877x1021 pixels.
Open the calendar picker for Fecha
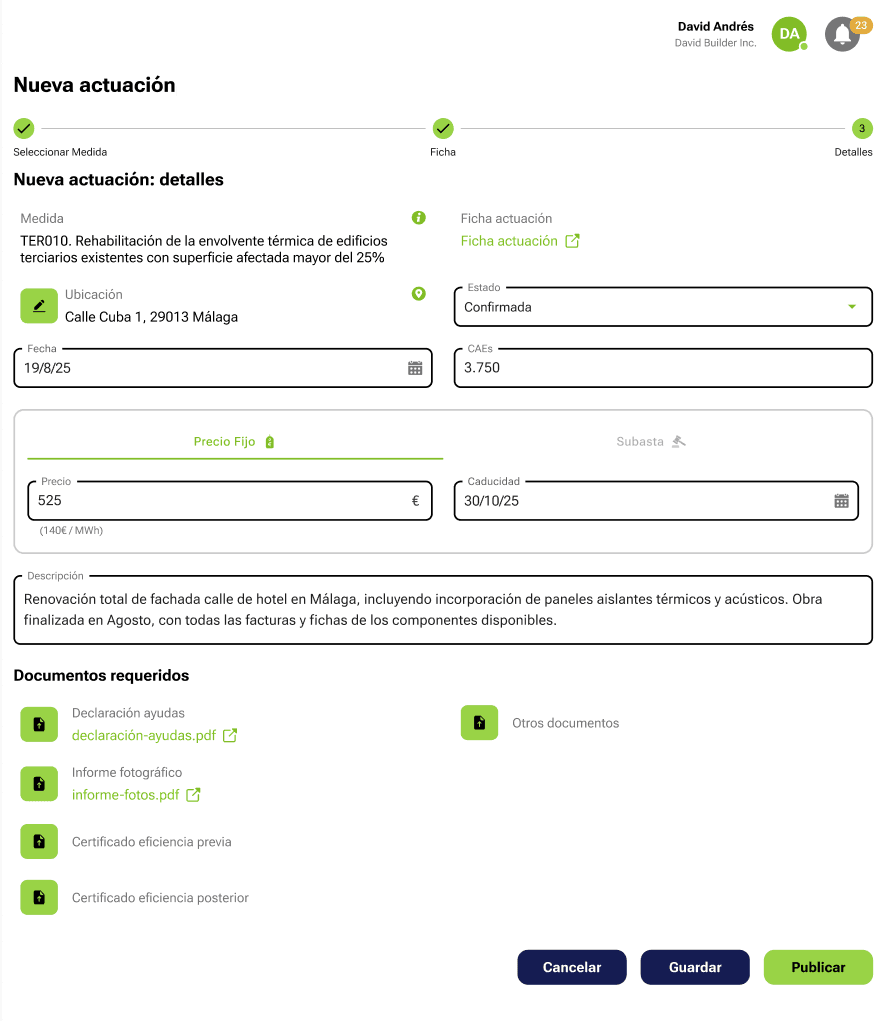click(x=414, y=368)
